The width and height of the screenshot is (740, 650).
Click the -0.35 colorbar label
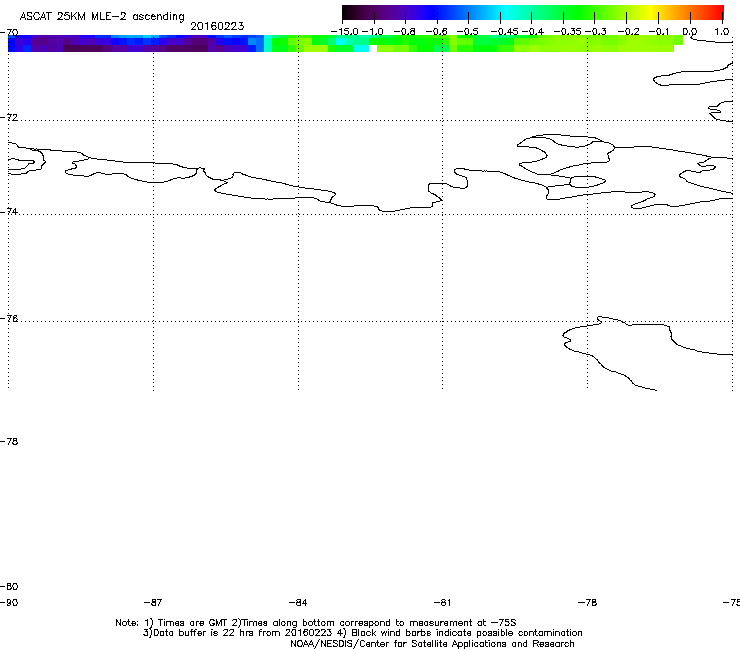coord(568,32)
